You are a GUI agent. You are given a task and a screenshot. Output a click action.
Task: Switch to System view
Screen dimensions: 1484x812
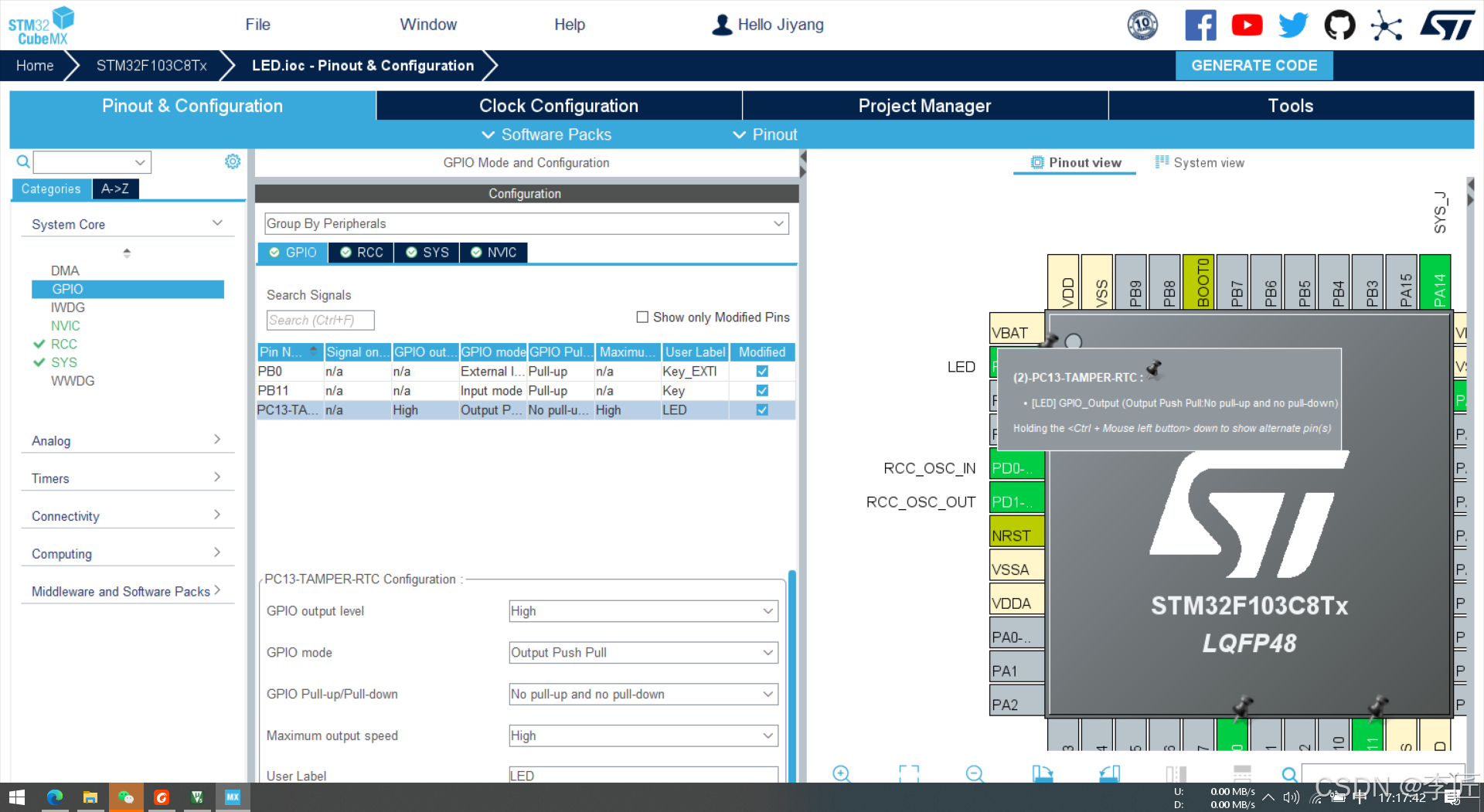[1200, 162]
